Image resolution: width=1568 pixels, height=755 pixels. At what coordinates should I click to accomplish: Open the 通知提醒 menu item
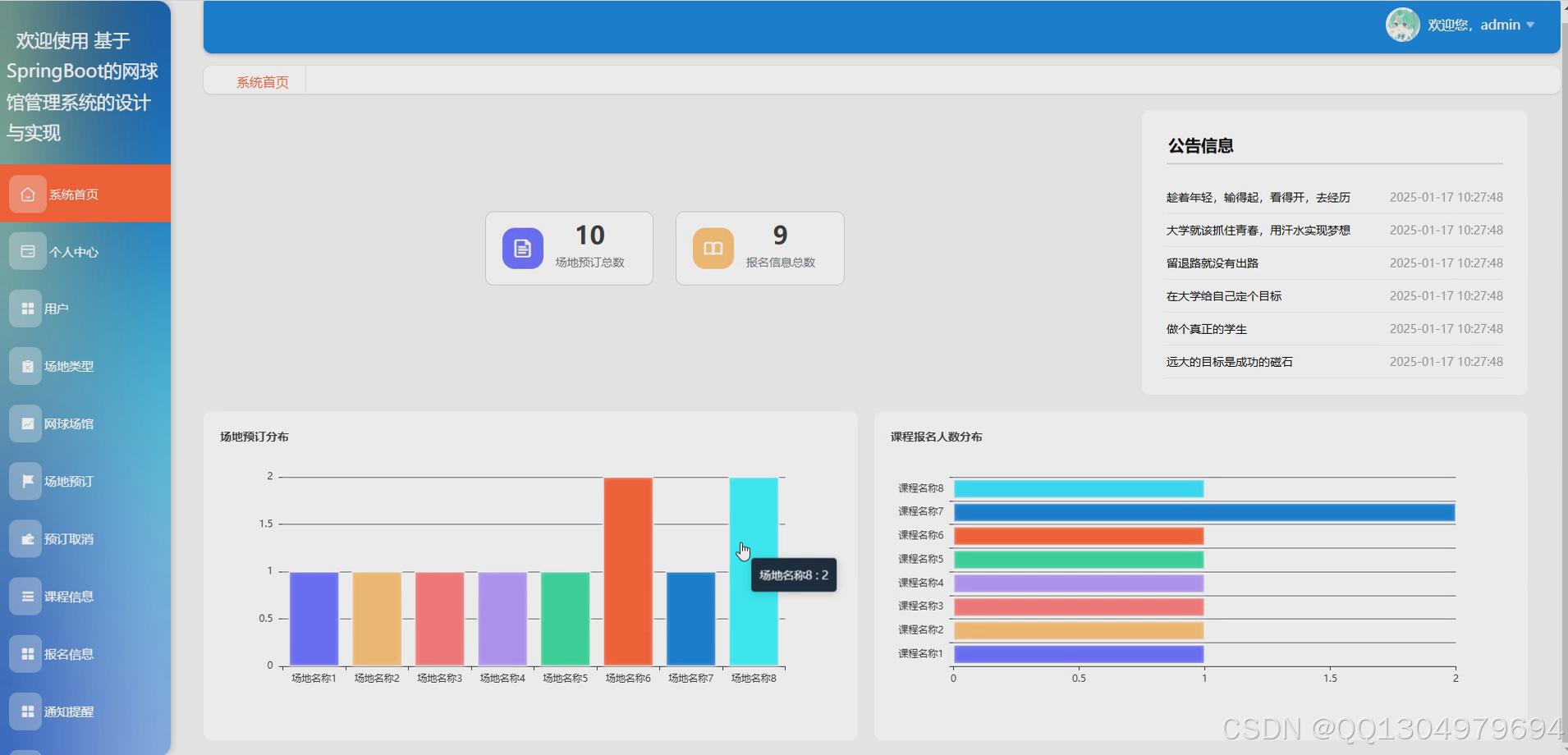tap(85, 711)
